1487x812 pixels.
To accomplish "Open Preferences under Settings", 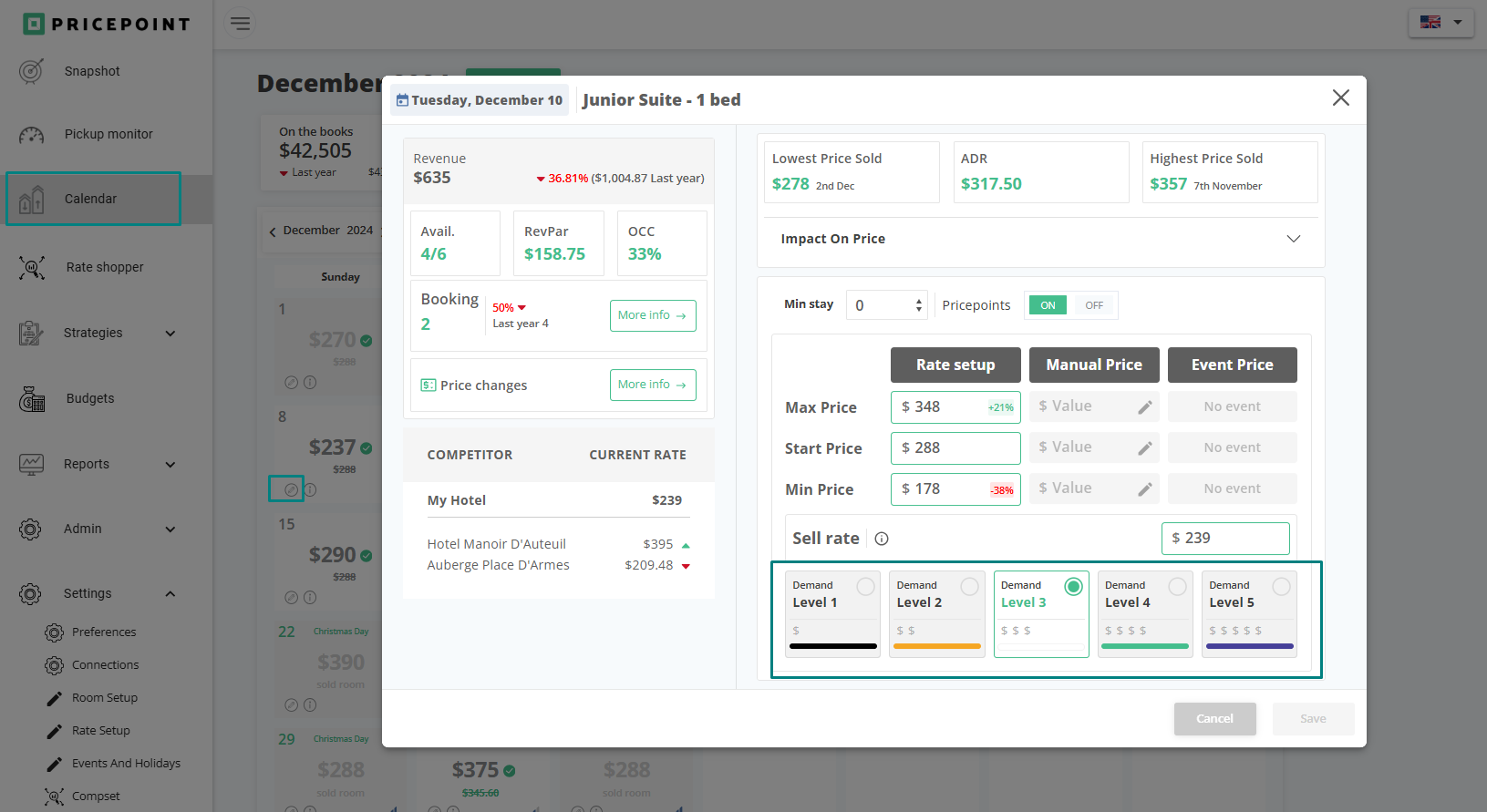I will (104, 632).
